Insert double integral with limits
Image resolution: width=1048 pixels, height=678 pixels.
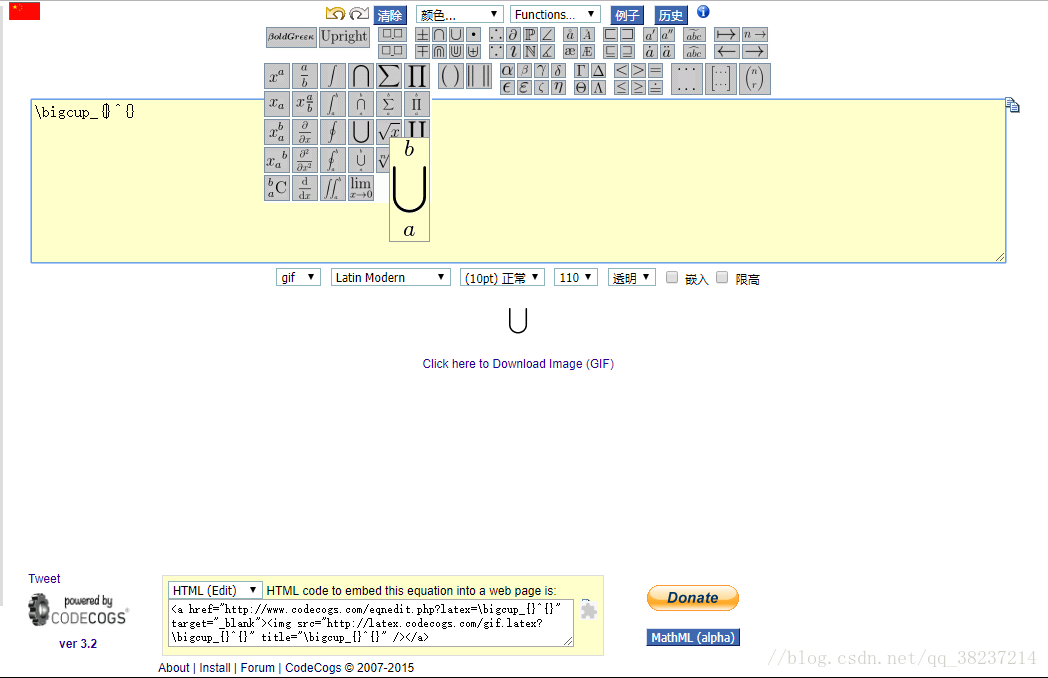tap(333, 188)
